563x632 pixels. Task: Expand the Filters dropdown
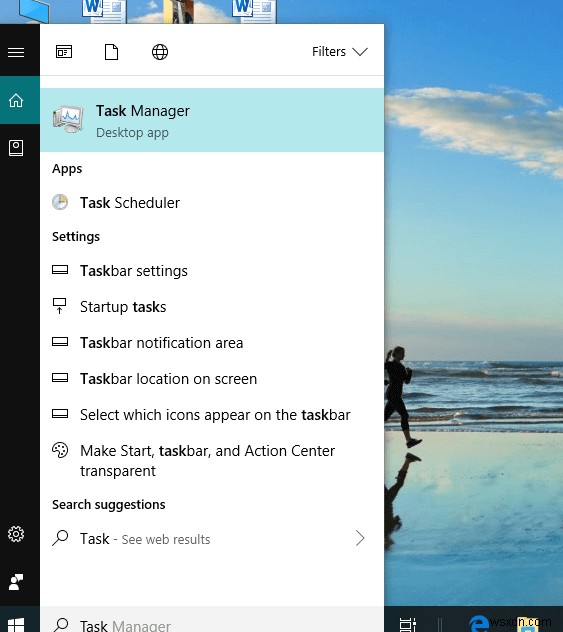tap(340, 52)
